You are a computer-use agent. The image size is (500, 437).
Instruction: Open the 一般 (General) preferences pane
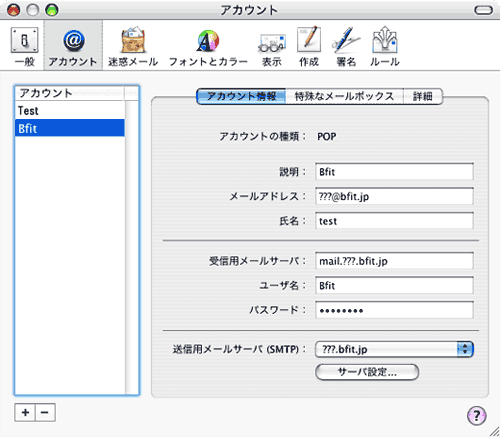click(25, 46)
